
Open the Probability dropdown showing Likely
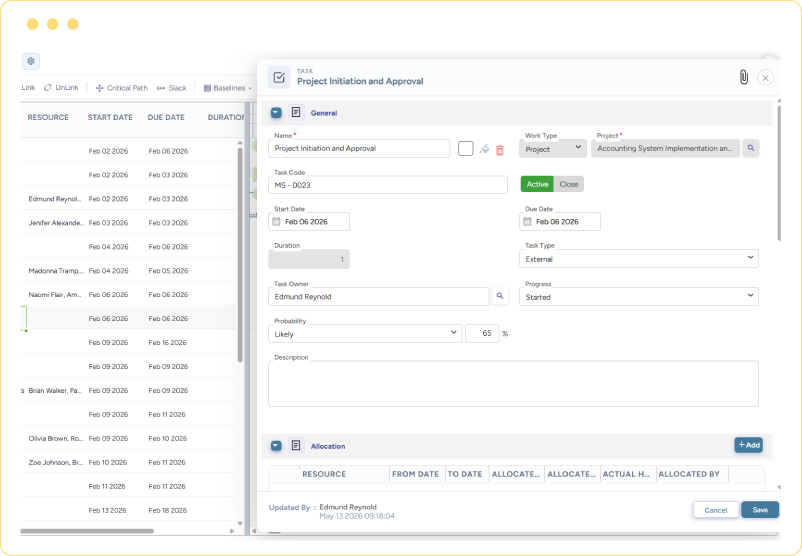(x=365, y=333)
